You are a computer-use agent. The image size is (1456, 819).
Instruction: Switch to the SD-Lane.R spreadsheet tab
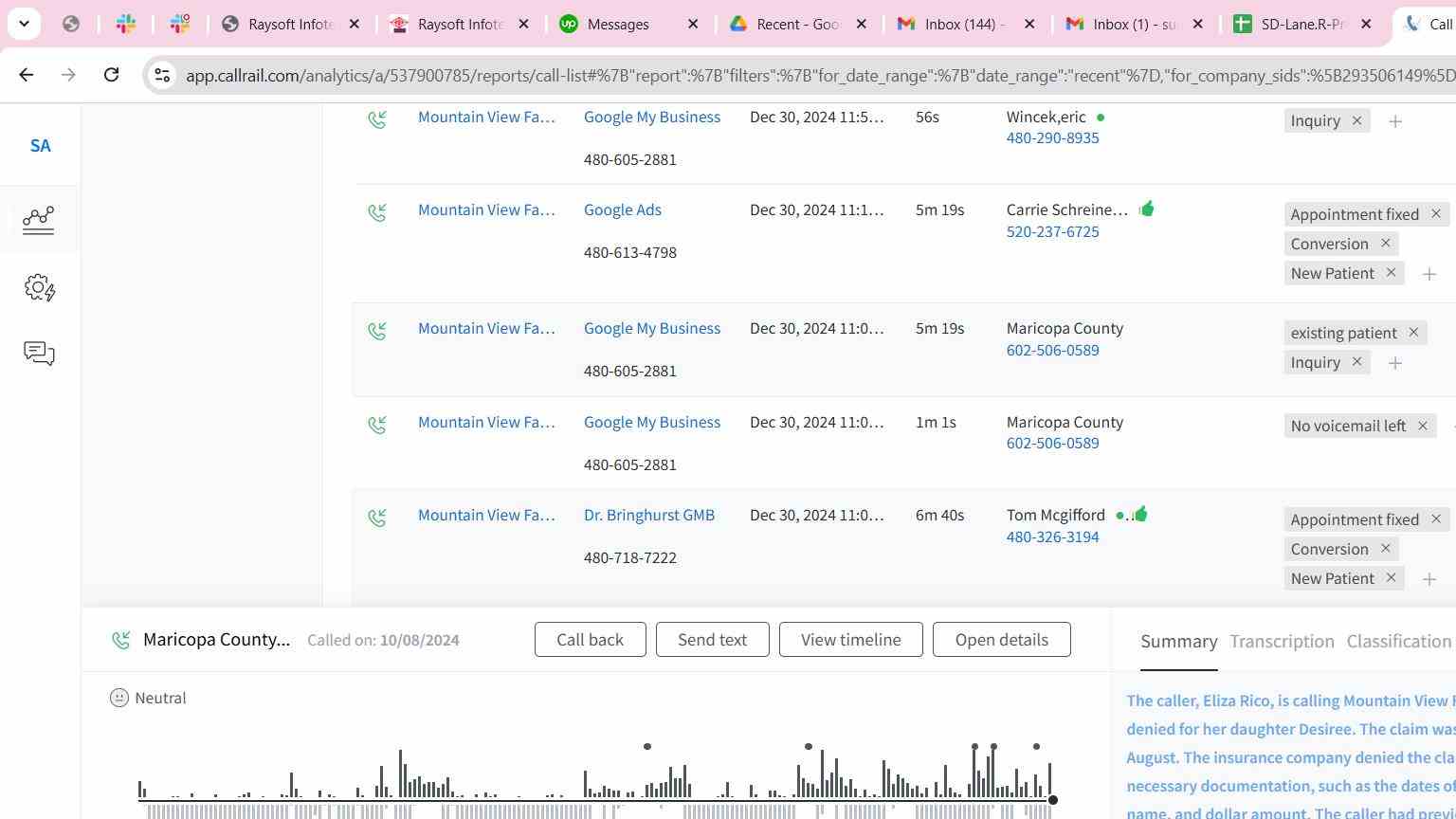coord(1302,25)
